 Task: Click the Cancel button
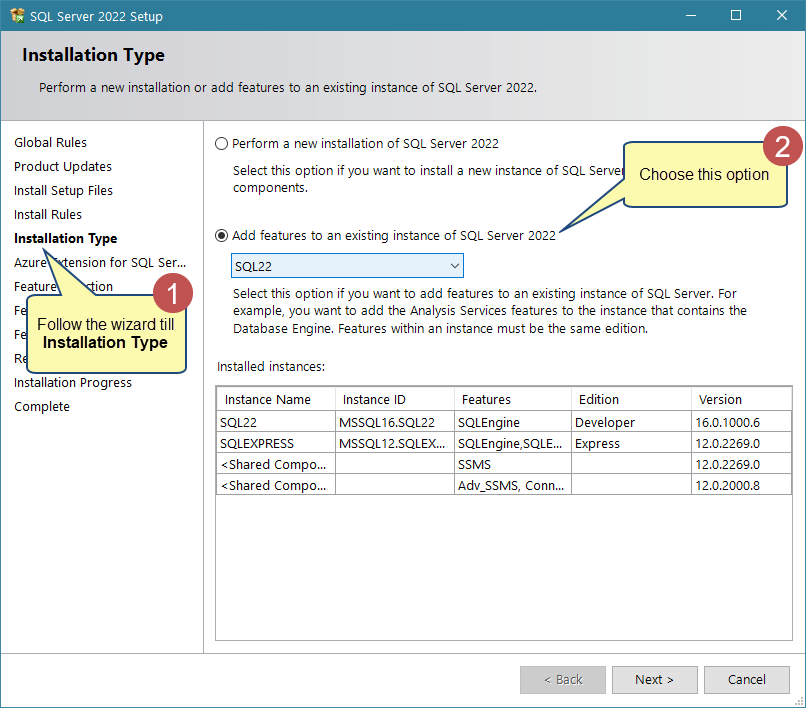[746, 680]
